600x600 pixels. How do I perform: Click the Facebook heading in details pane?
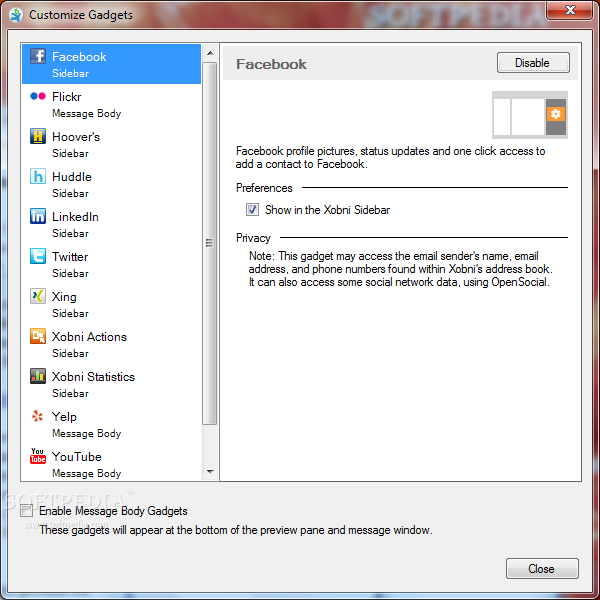271,64
